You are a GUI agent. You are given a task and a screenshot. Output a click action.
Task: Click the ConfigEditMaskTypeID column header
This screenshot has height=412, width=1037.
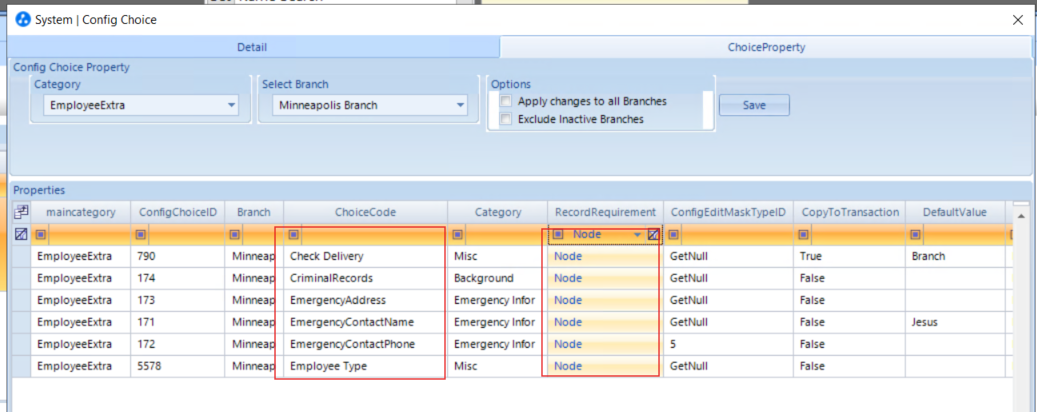(x=728, y=212)
